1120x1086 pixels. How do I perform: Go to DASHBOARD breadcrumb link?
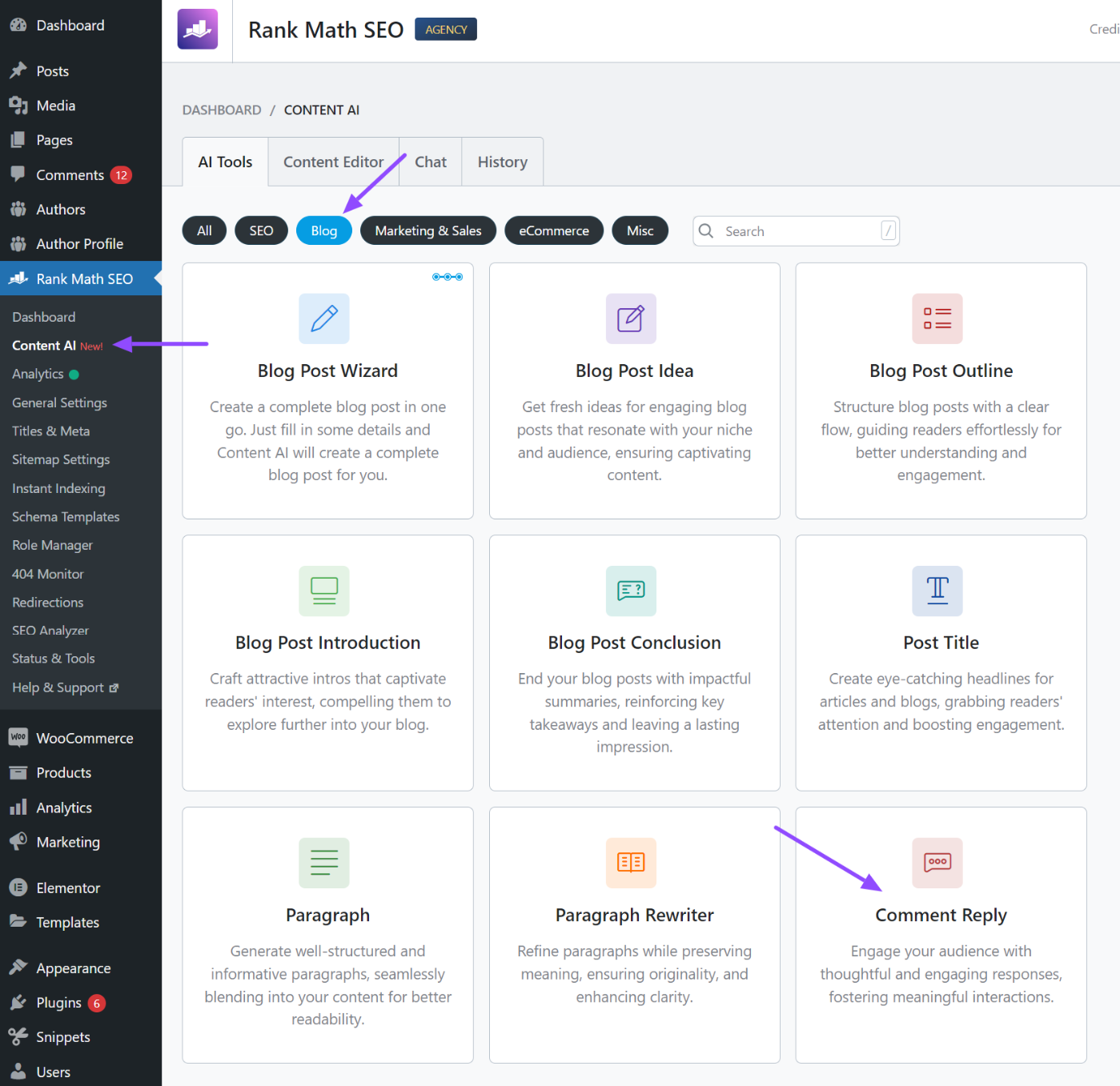click(222, 110)
